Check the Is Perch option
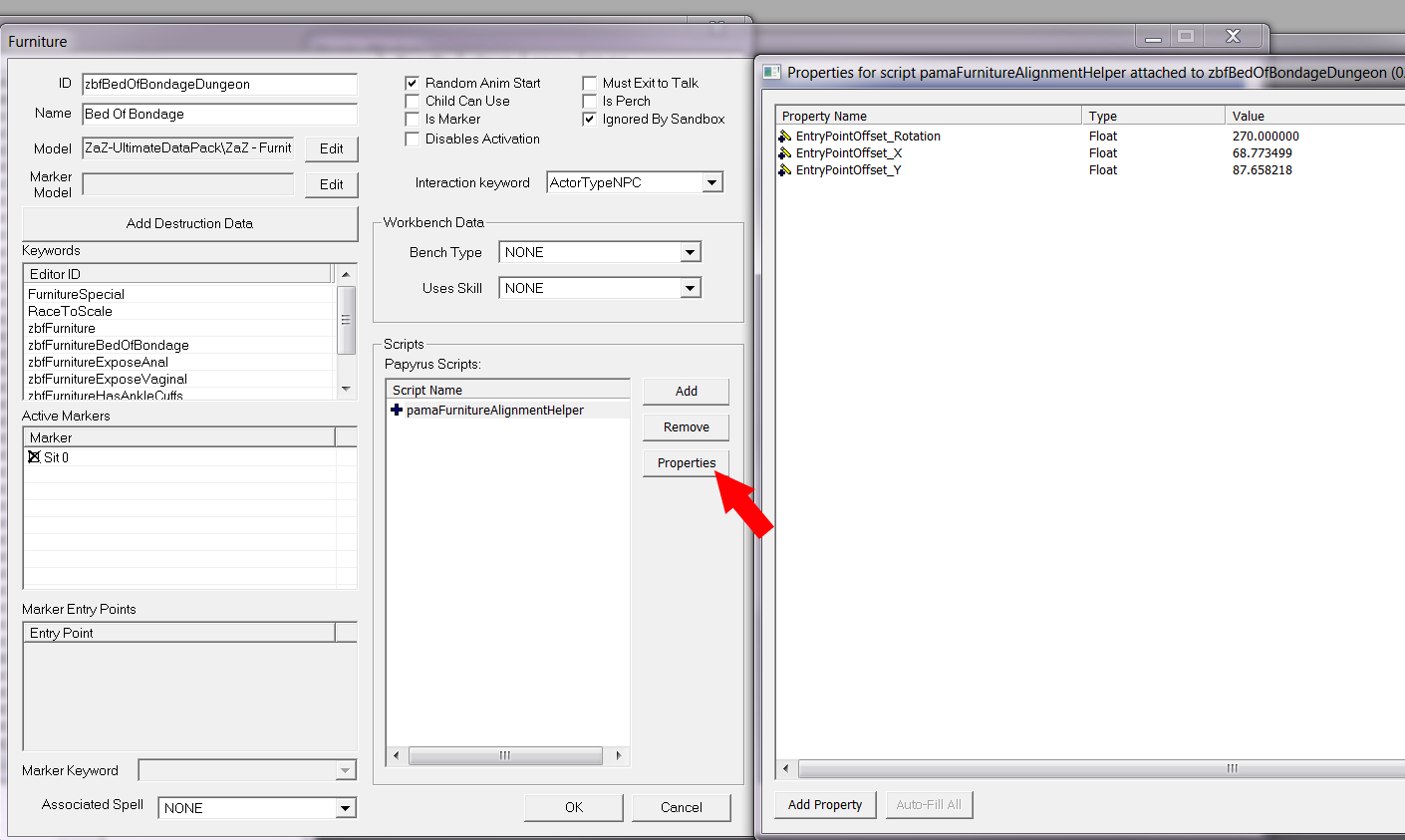 [589, 101]
